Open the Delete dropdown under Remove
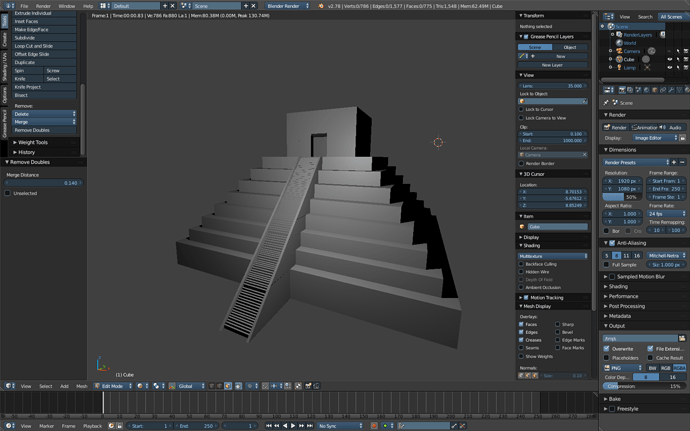The width and height of the screenshot is (690, 431). click(x=44, y=114)
